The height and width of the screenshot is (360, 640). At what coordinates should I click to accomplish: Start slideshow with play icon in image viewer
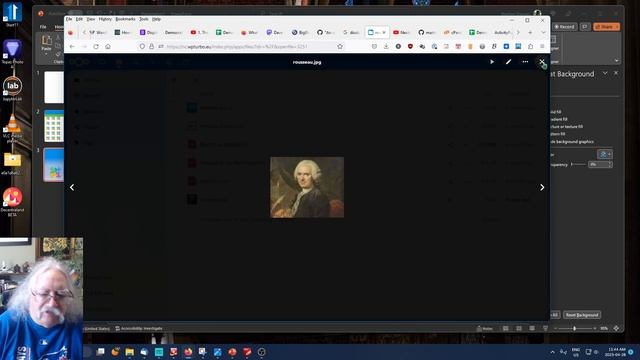point(492,62)
